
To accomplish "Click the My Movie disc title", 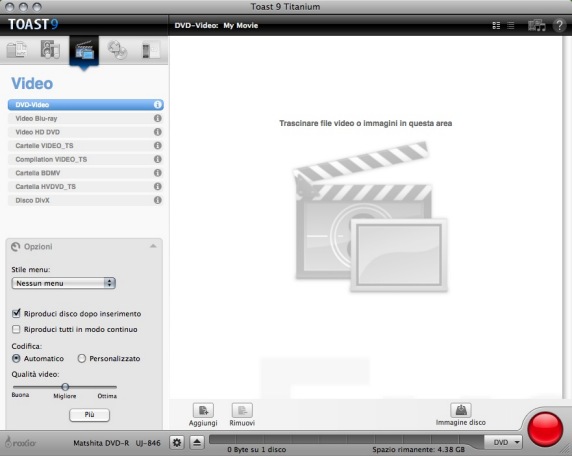I will click(241, 26).
